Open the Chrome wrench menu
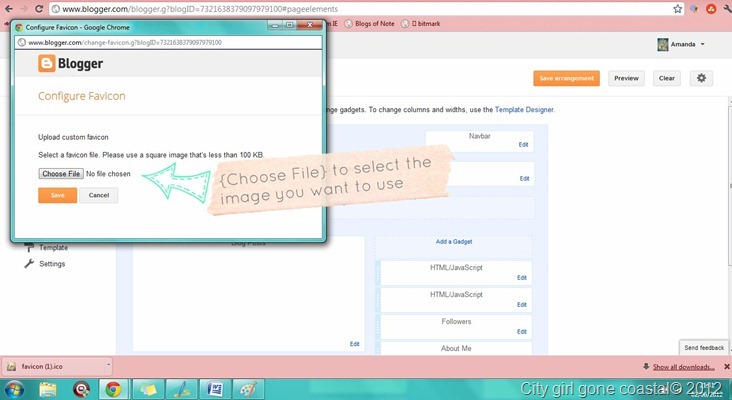Screen dimensions: 732x400 (x=727, y=8)
